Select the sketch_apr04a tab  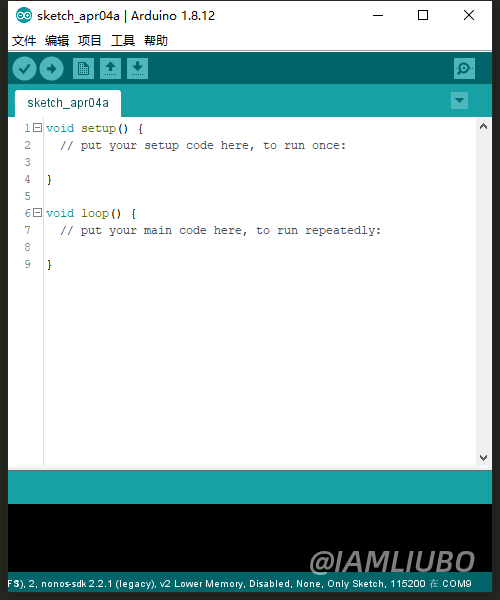(68, 103)
